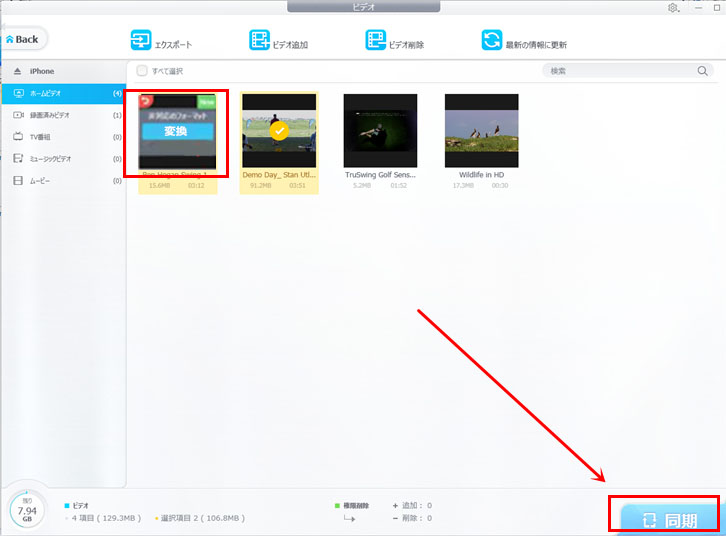Click the 7.94 GB remaining storage indicator
Viewport: 726px width, 536px height.
[x=27, y=511]
